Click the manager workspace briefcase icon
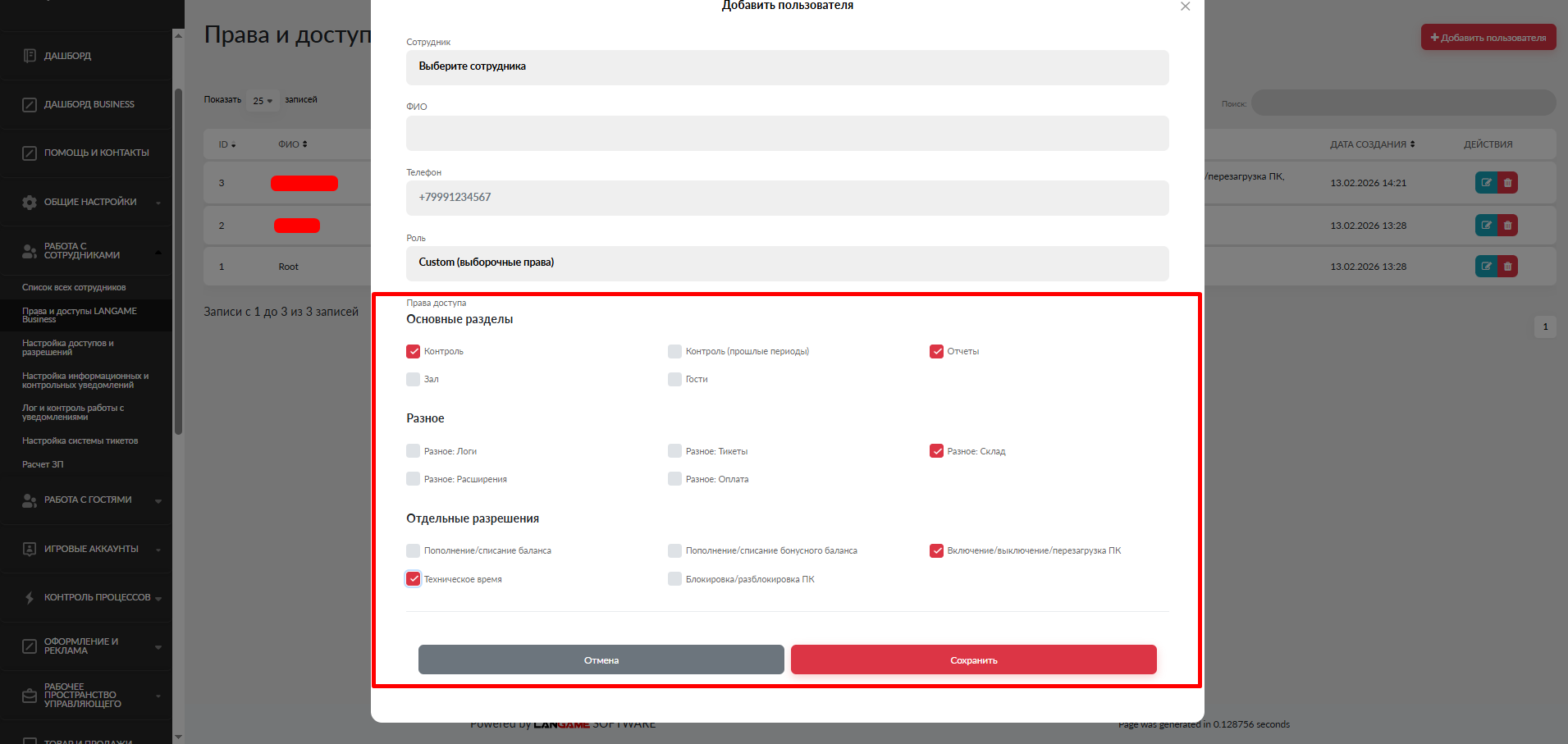 [x=30, y=696]
